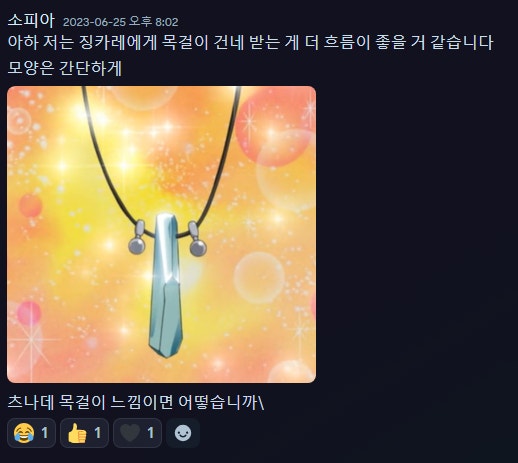
Task: Click the right silver bead on the necklace
Action: [x=198, y=248]
